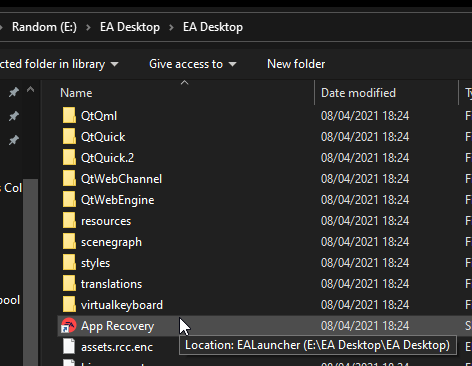Select the QtQuick.2 folder icon
Image resolution: width=472 pixels, height=366 pixels.
click(x=69, y=158)
